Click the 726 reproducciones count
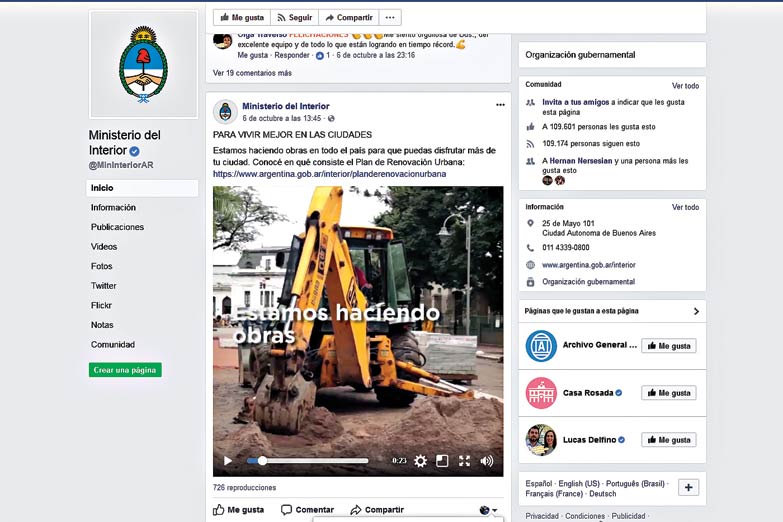 pos(244,488)
